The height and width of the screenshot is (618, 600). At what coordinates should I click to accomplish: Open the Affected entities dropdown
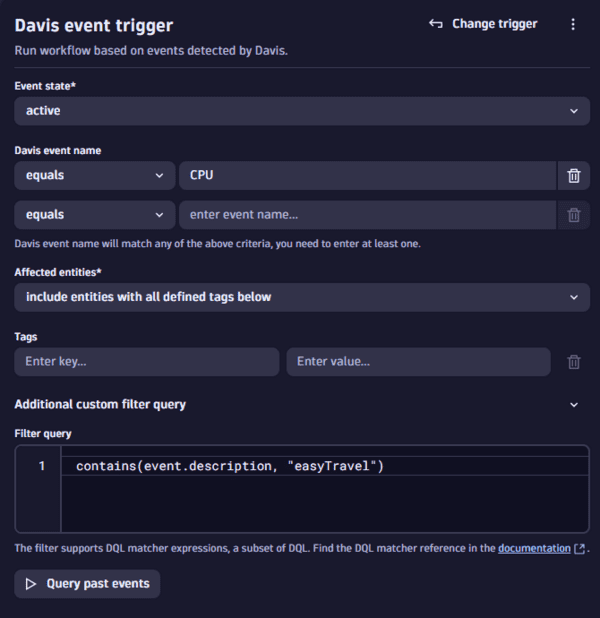(x=302, y=297)
